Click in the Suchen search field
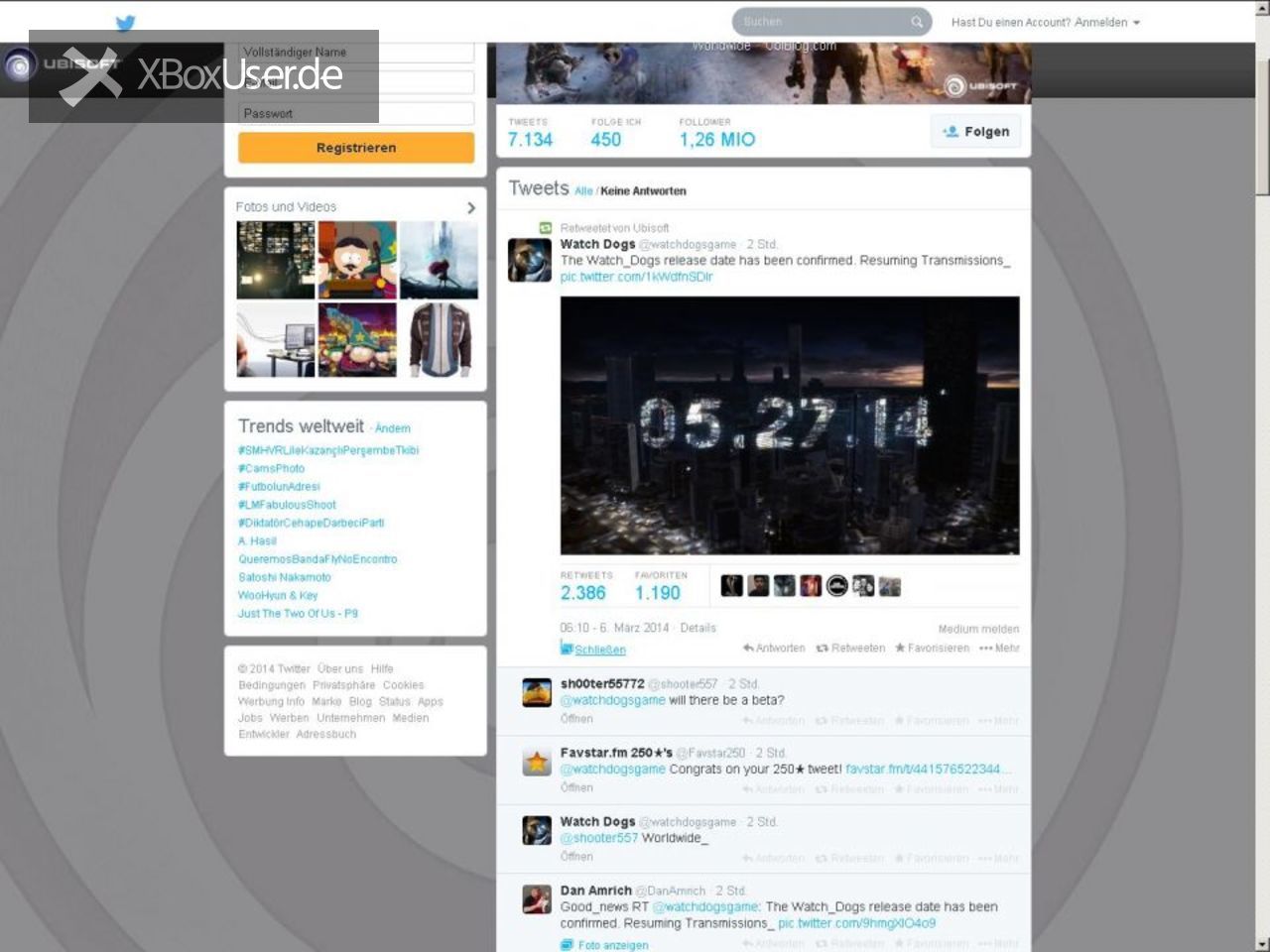 (824, 22)
